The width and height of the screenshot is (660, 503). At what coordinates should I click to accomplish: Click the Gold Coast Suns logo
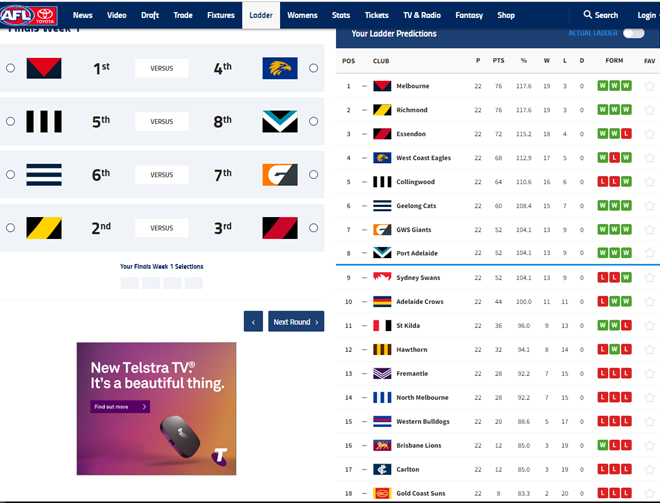[382, 493]
